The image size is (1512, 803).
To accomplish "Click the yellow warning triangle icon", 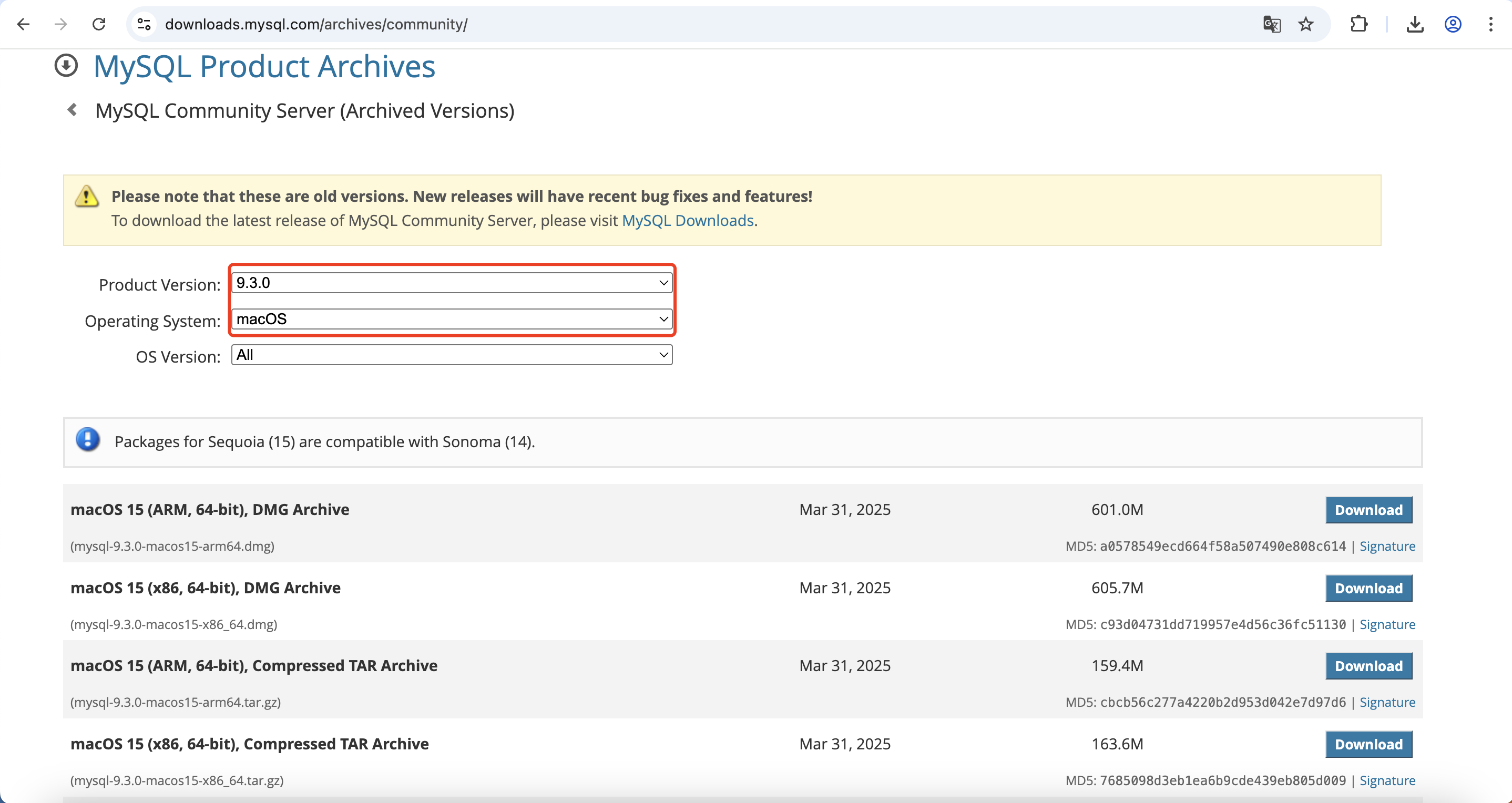I will point(87,196).
